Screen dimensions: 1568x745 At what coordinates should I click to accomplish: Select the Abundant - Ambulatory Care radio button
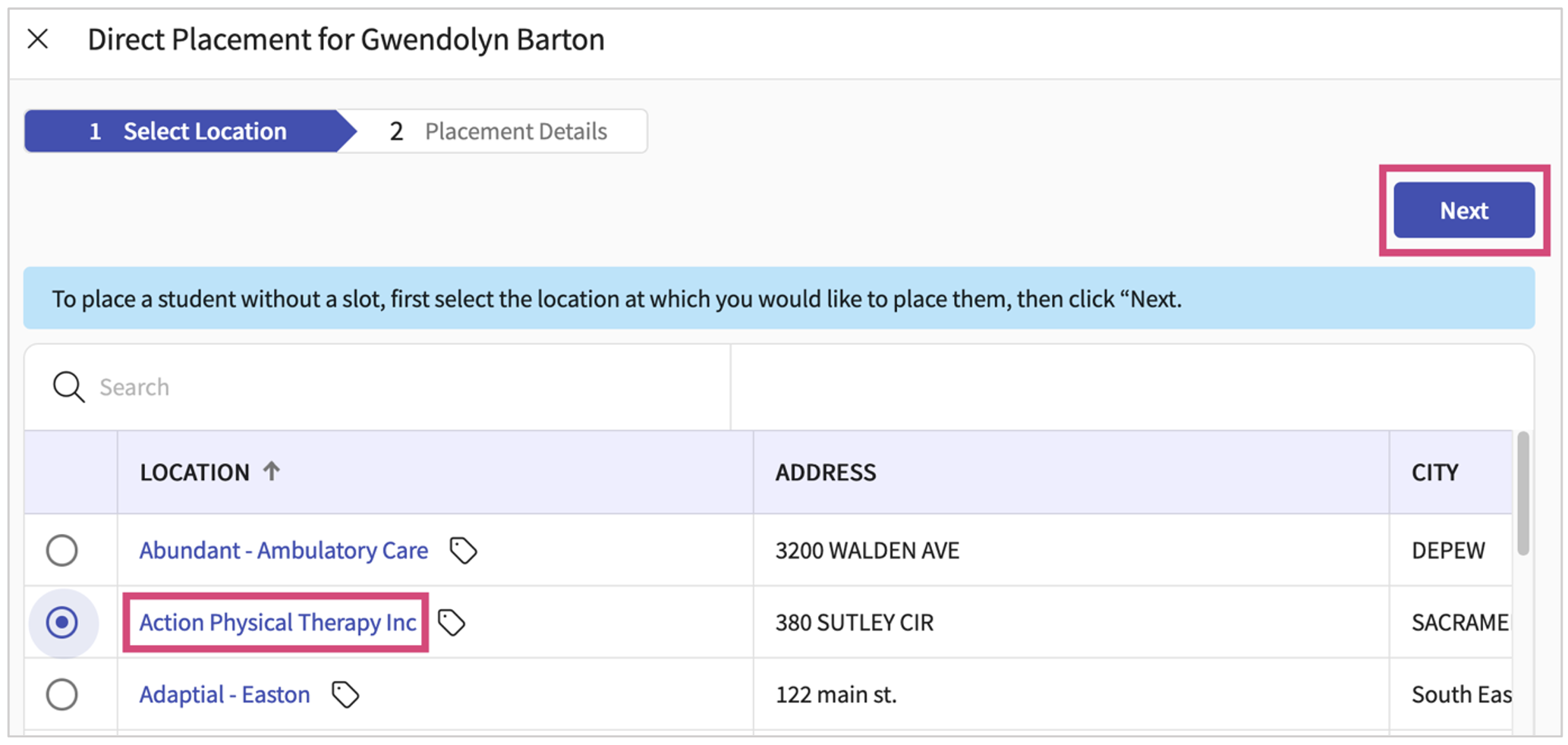click(x=62, y=550)
